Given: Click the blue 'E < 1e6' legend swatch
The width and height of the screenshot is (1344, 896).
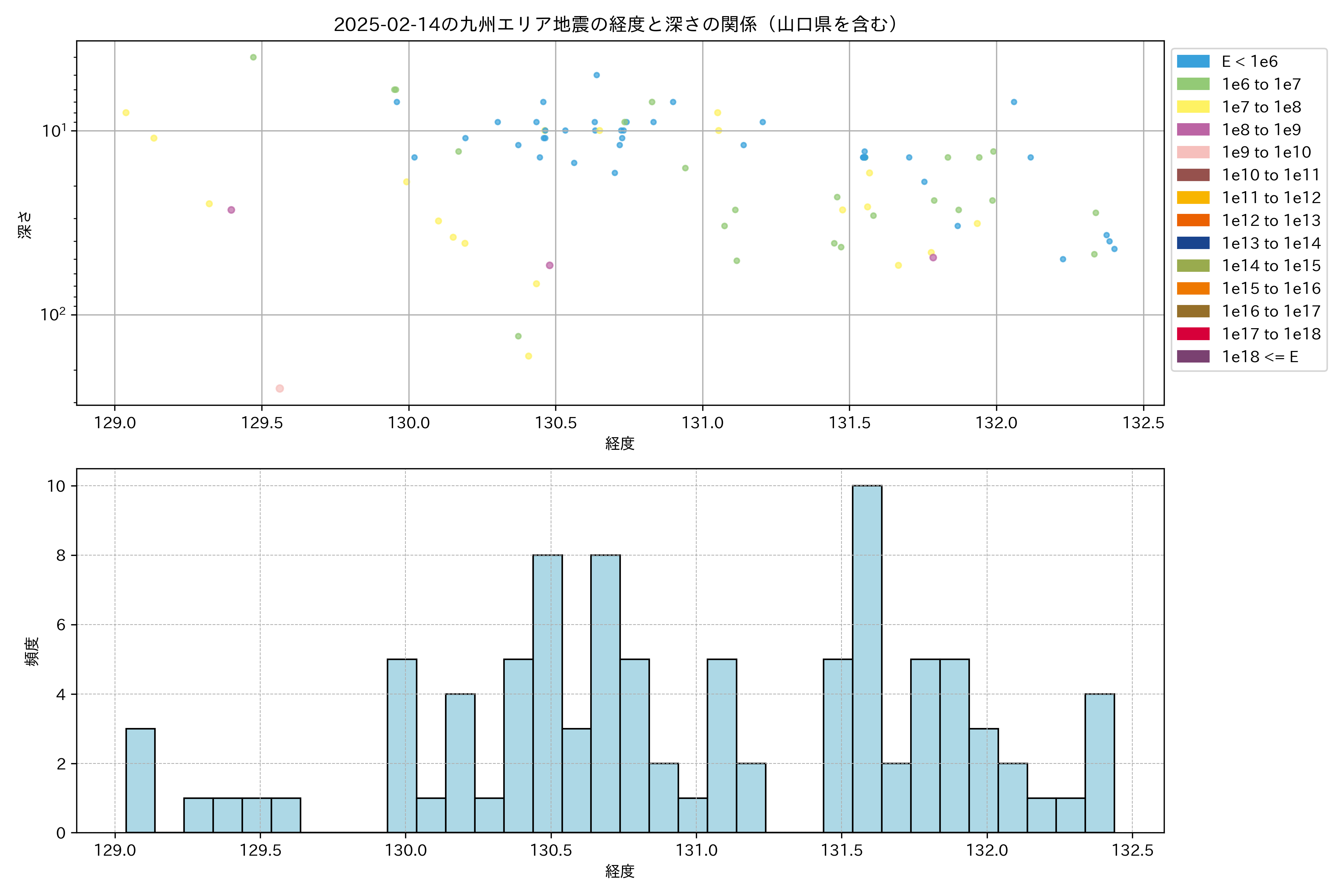Looking at the screenshot, I should (x=1193, y=62).
